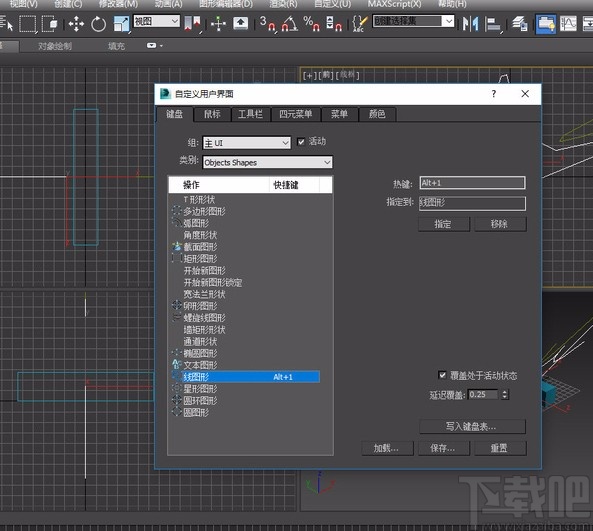Open the 渲染(R) menu
Image resolution: width=593 pixels, height=531 pixels.
(283, 4)
